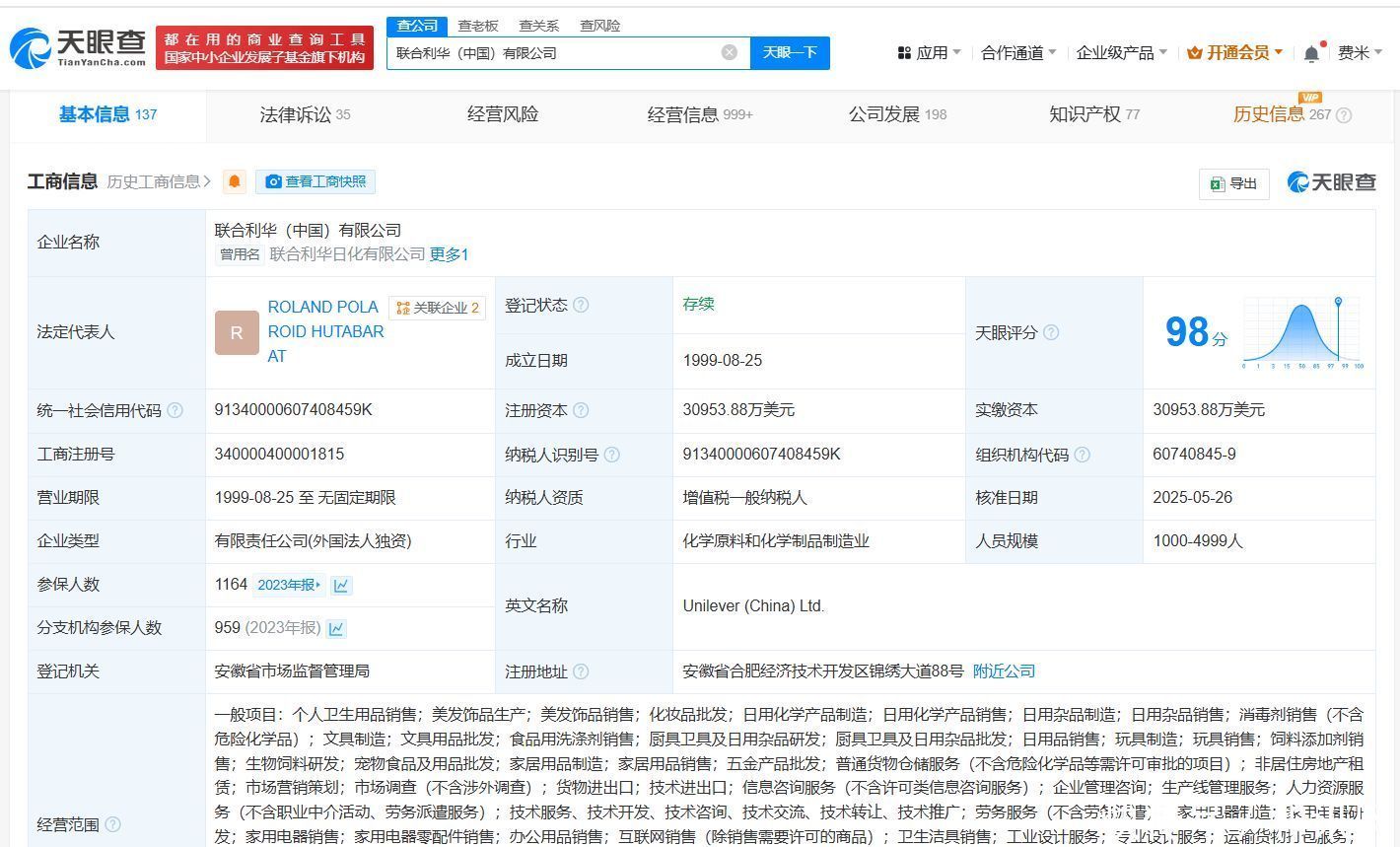
Task: Click the 导出 export button
Action: click(1234, 183)
